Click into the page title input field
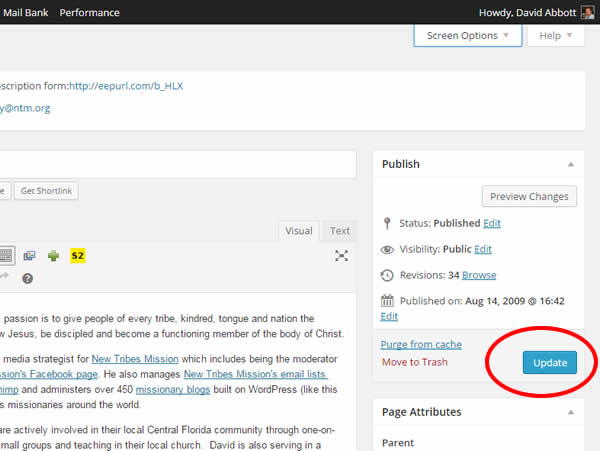600x451 pixels. pyautogui.click(x=178, y=164)
